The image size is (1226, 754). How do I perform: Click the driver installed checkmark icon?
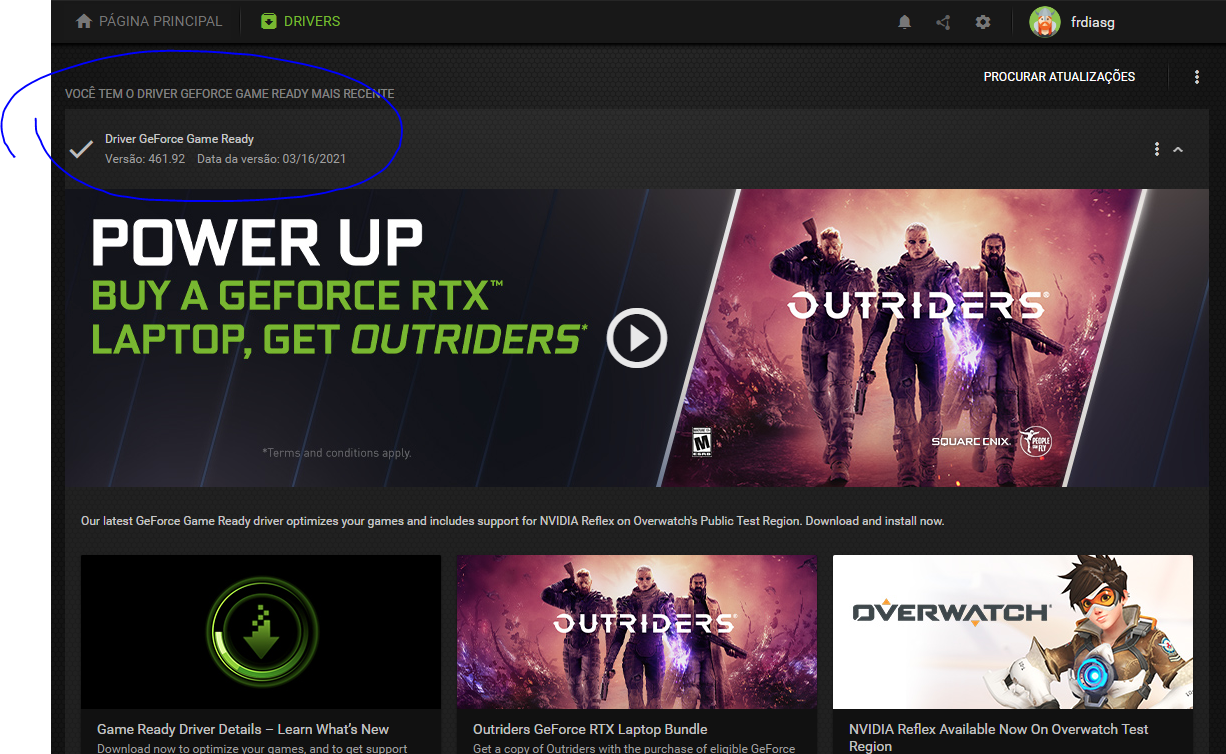[x=81, y=149]
